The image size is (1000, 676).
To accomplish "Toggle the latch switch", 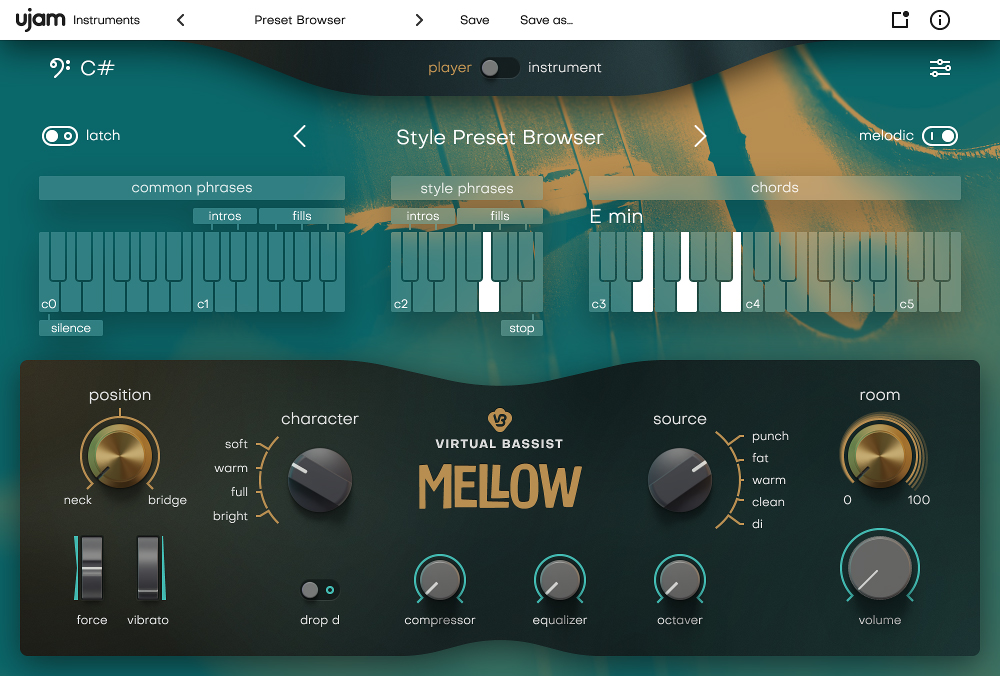I will (x=59, y=136).
